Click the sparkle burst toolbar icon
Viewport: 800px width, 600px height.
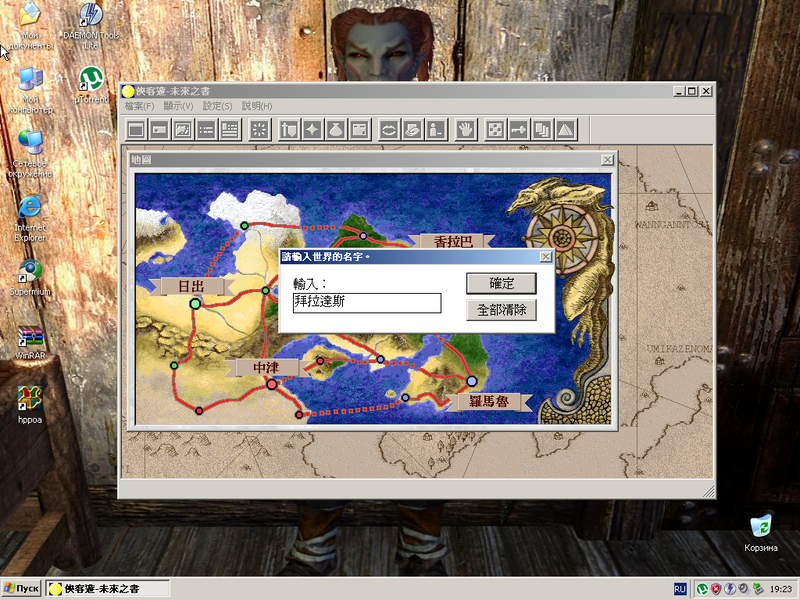(259, 130)
